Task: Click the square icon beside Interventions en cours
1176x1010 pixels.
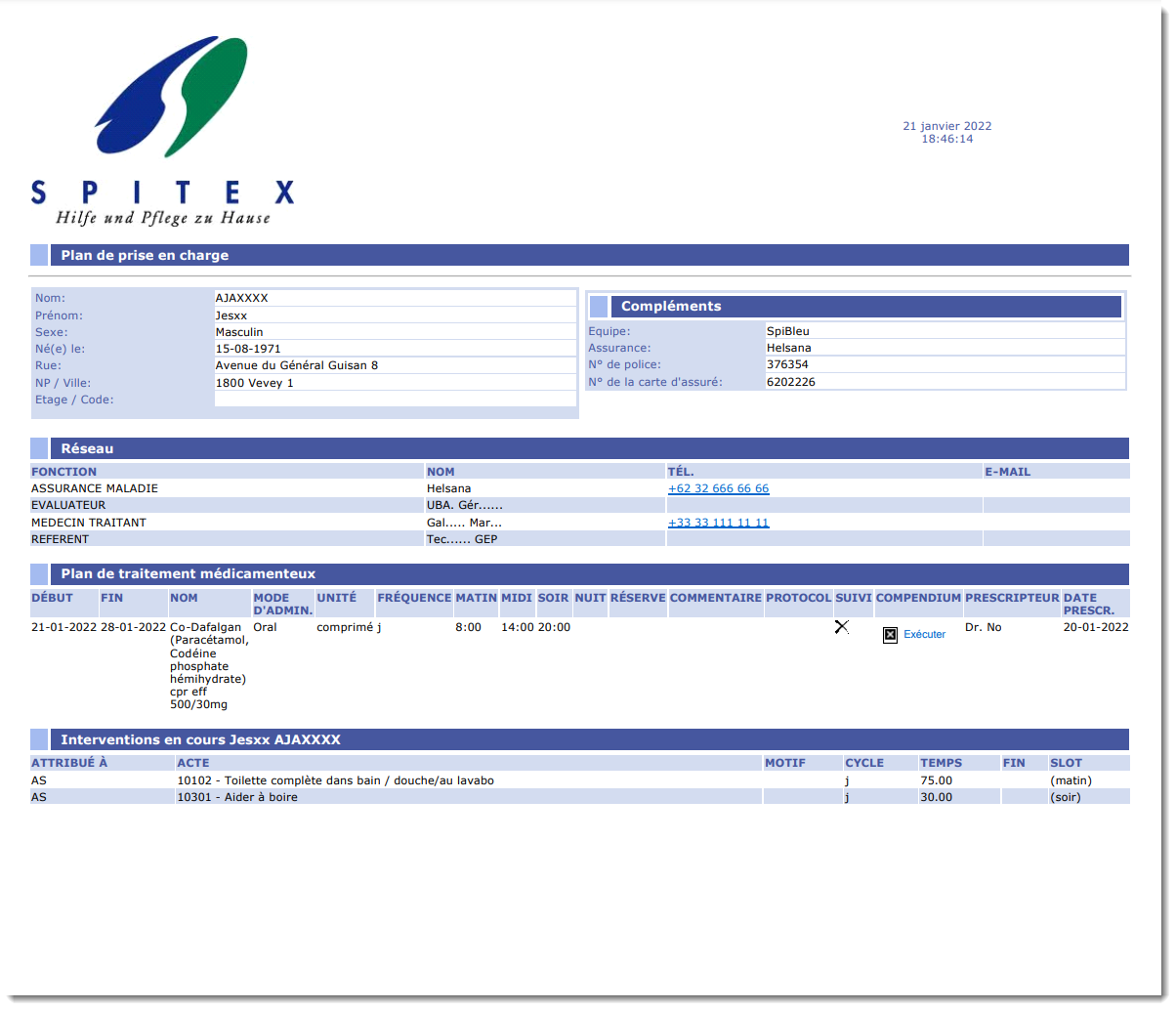Action: tap(39, 739)
